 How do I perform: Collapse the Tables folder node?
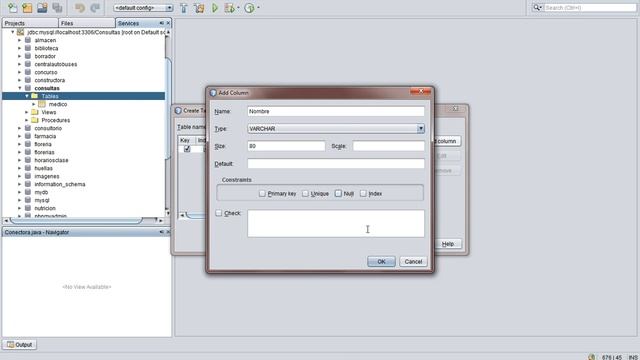(x=27, y=96)
